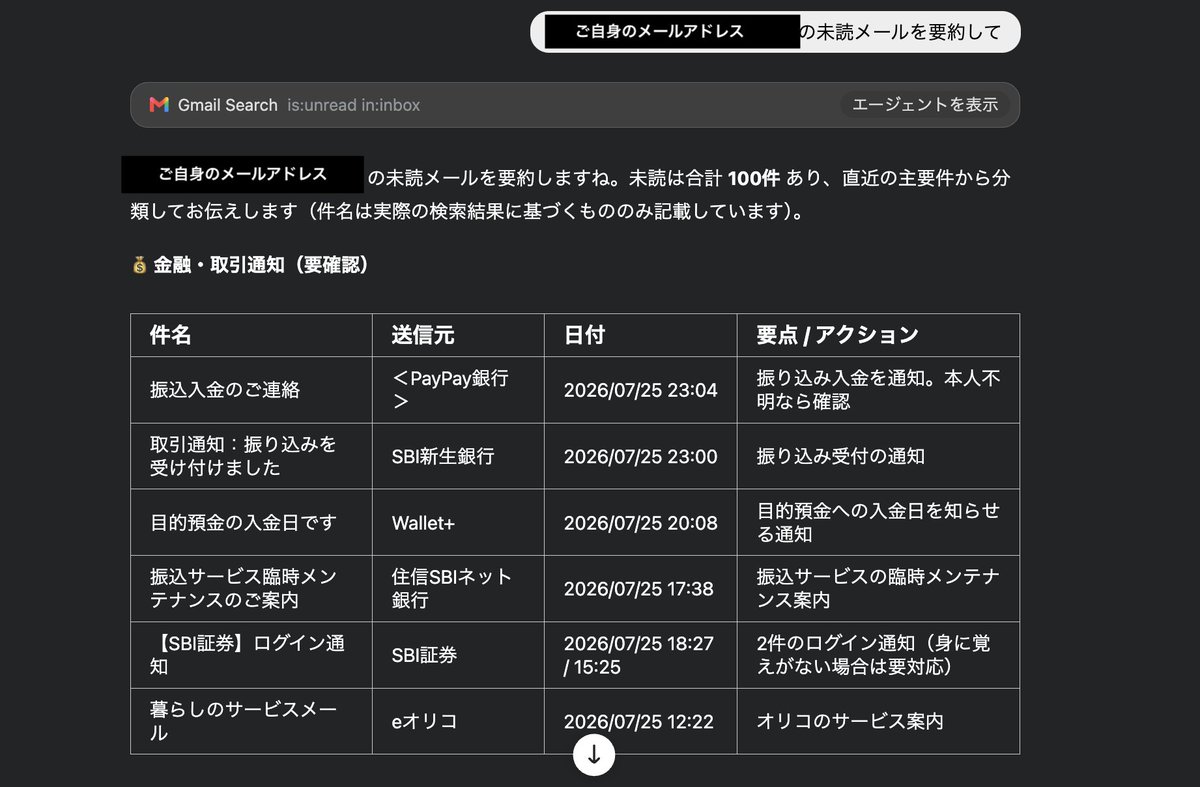Click the 金融・取引通知（要確認） heading

[261, 265]
